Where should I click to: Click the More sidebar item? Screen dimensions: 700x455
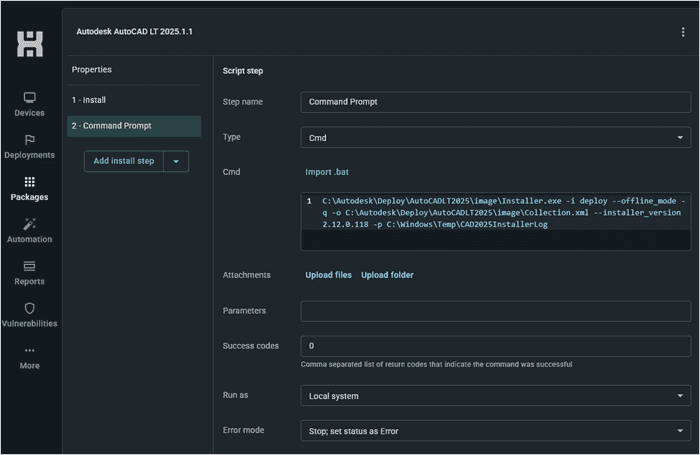click(30, 357)
